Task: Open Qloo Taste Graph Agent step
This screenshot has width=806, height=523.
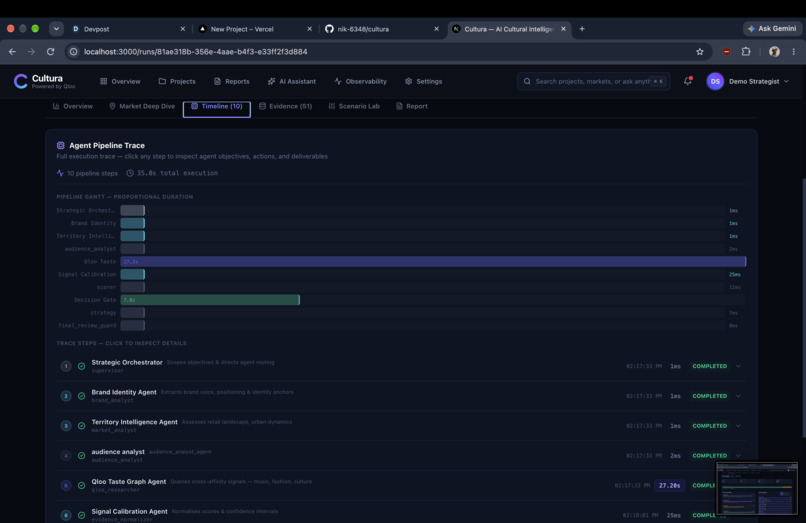Action: (x=401, y=485)
